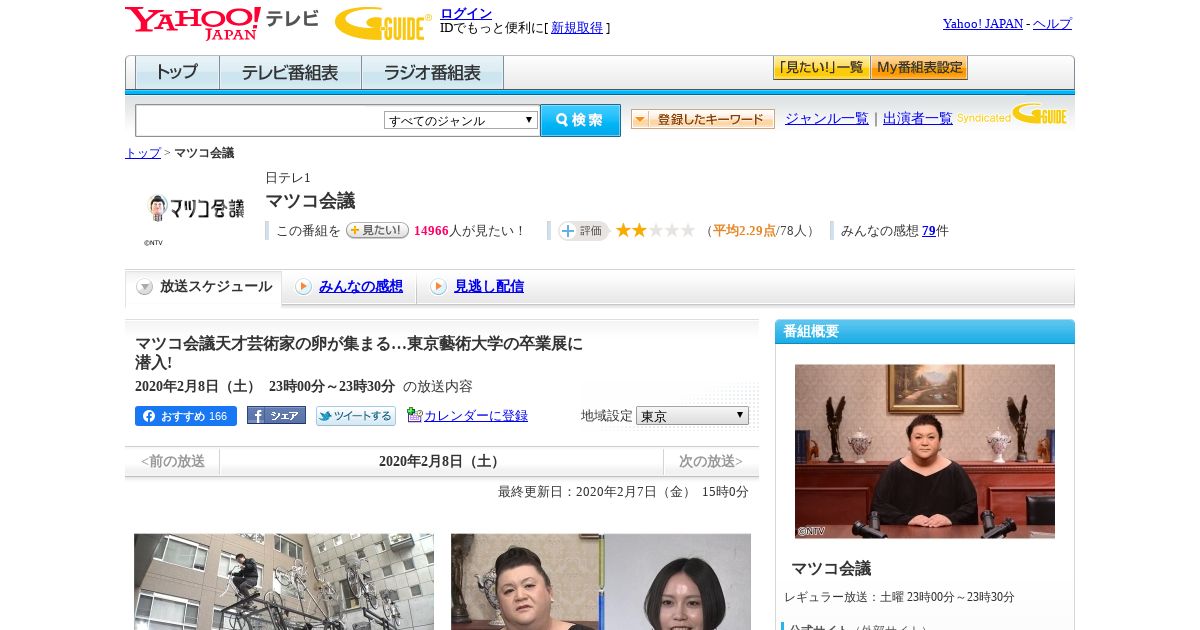Open the ラジオ番組表 tab
1200x630 pixels.
432,73
